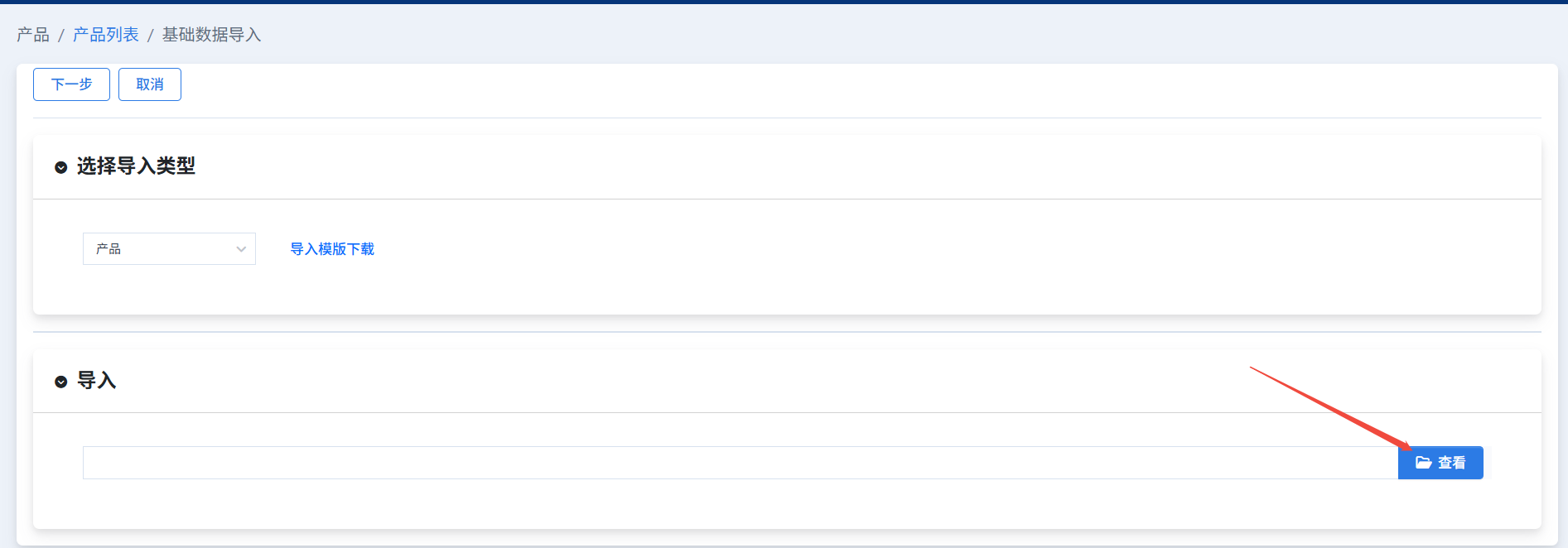Collapse the 选择导入类型 section arrow icon
1568x548 pixels.
coord(60,167)
